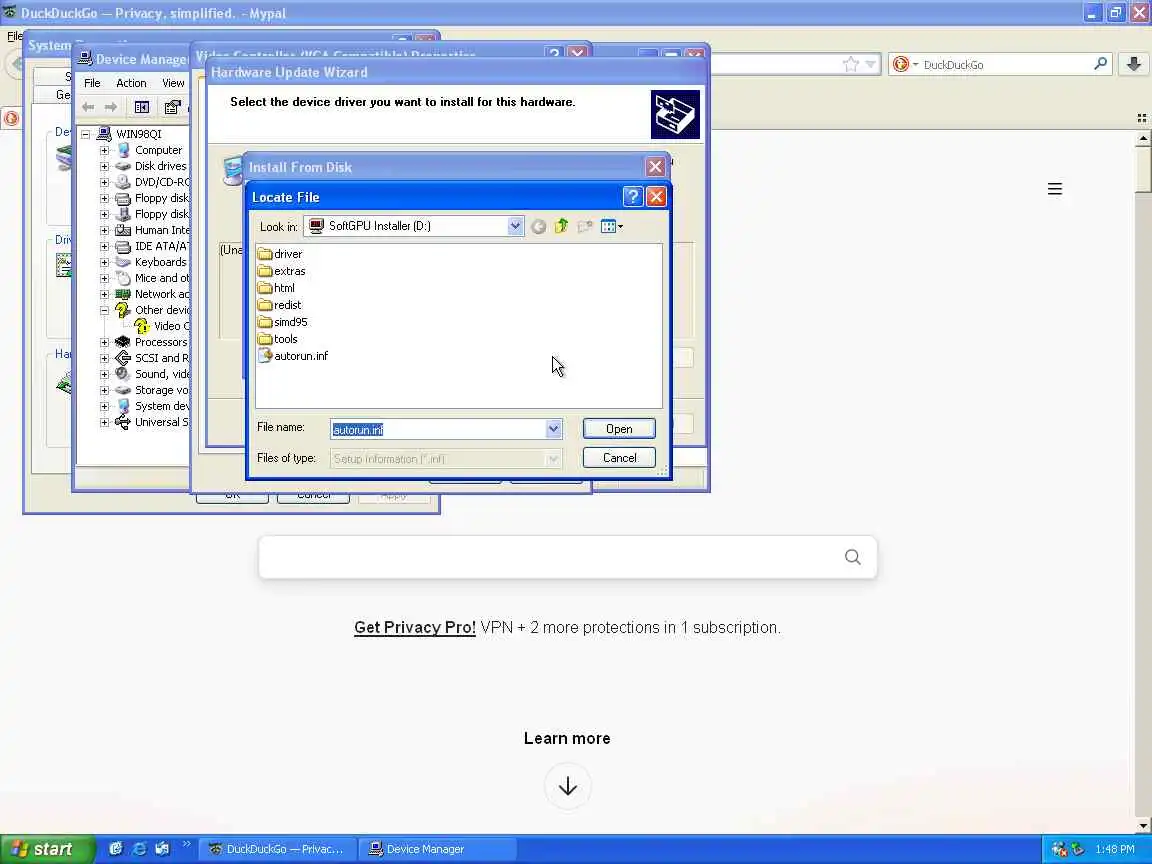
Task: Select the Video Controller unknown device
Action: 162,326
